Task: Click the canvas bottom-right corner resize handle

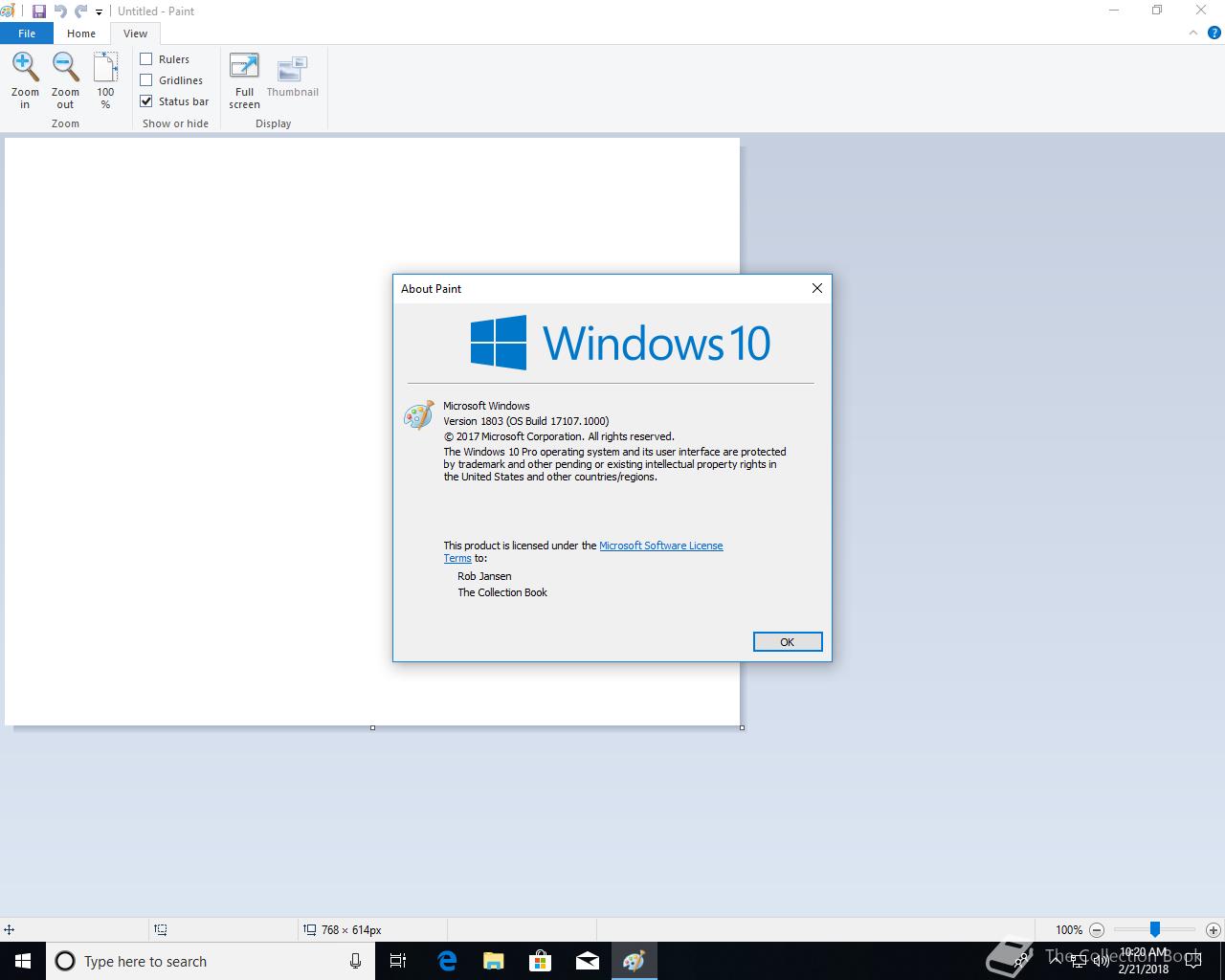Action: click(x=742, y=727)
